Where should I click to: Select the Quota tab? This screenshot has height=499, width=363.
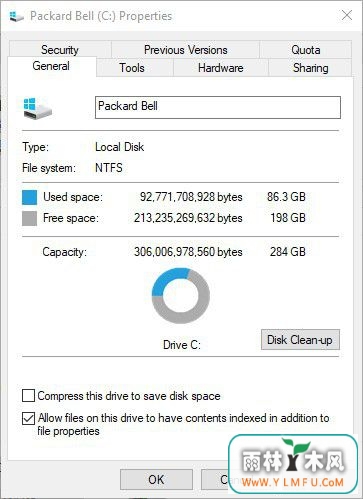(x=306, y=50)
